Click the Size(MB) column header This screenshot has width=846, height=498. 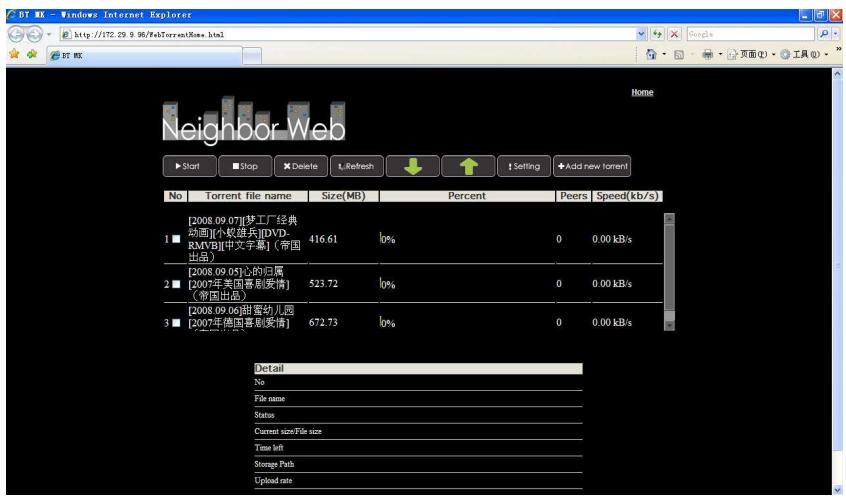point(343,196)
